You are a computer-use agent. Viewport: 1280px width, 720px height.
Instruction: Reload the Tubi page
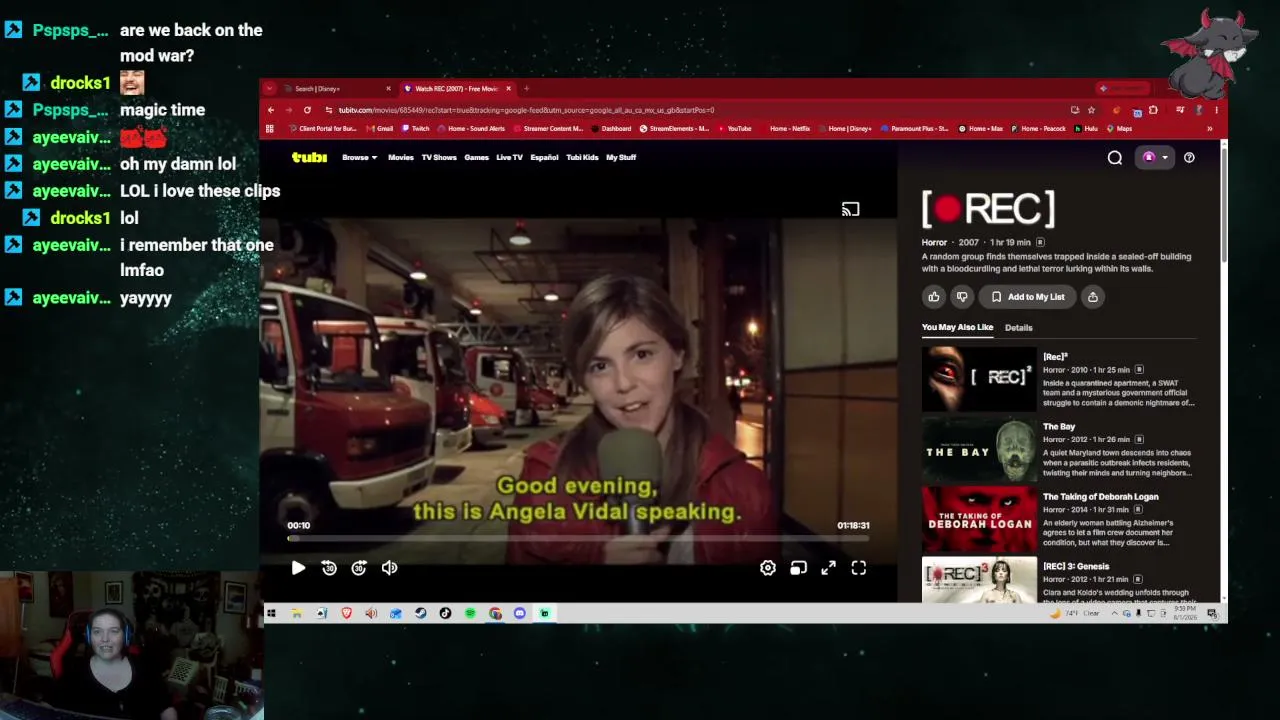coord(307,110)
